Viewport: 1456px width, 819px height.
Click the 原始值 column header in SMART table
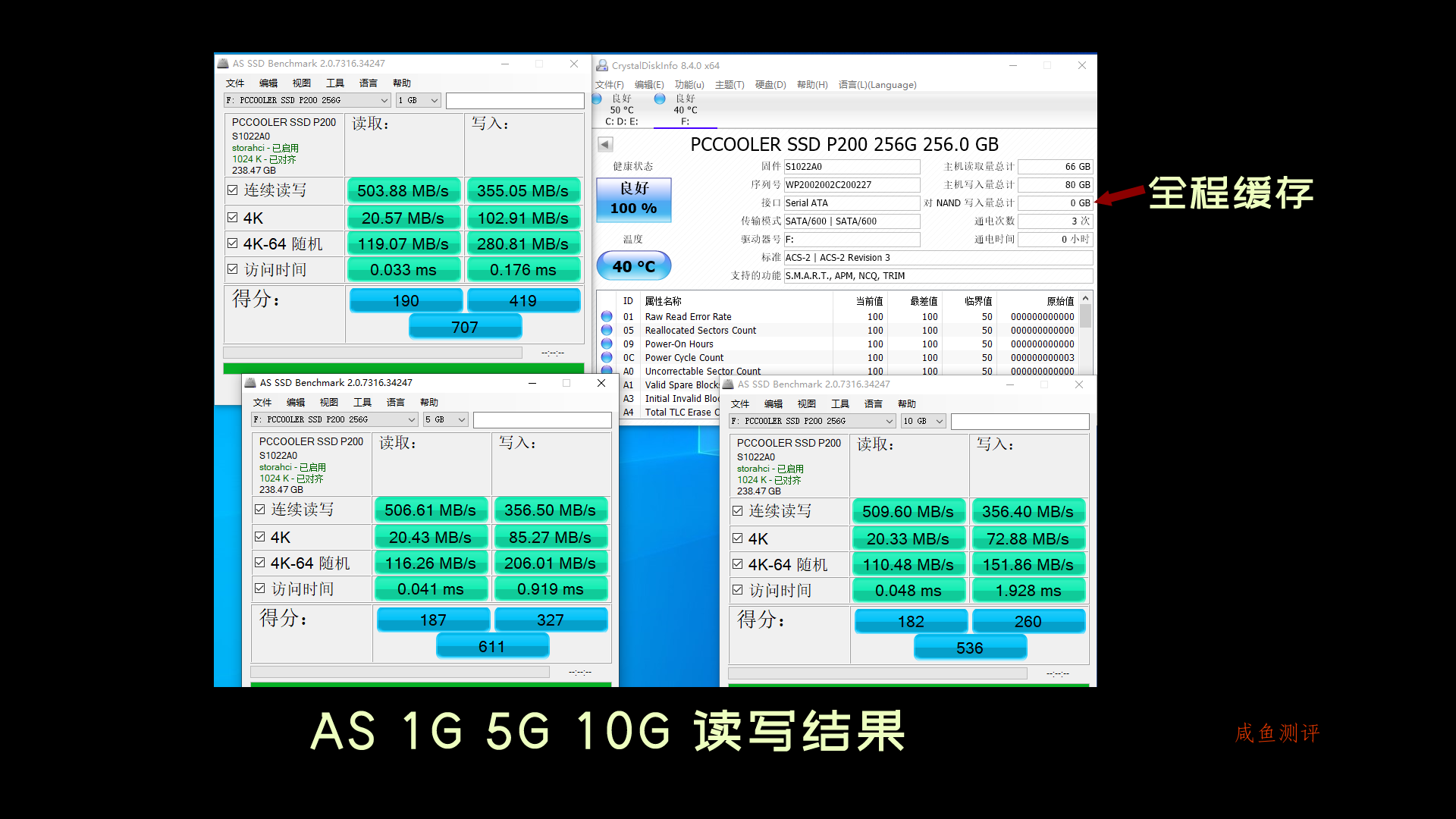[x=1059, y=301]
